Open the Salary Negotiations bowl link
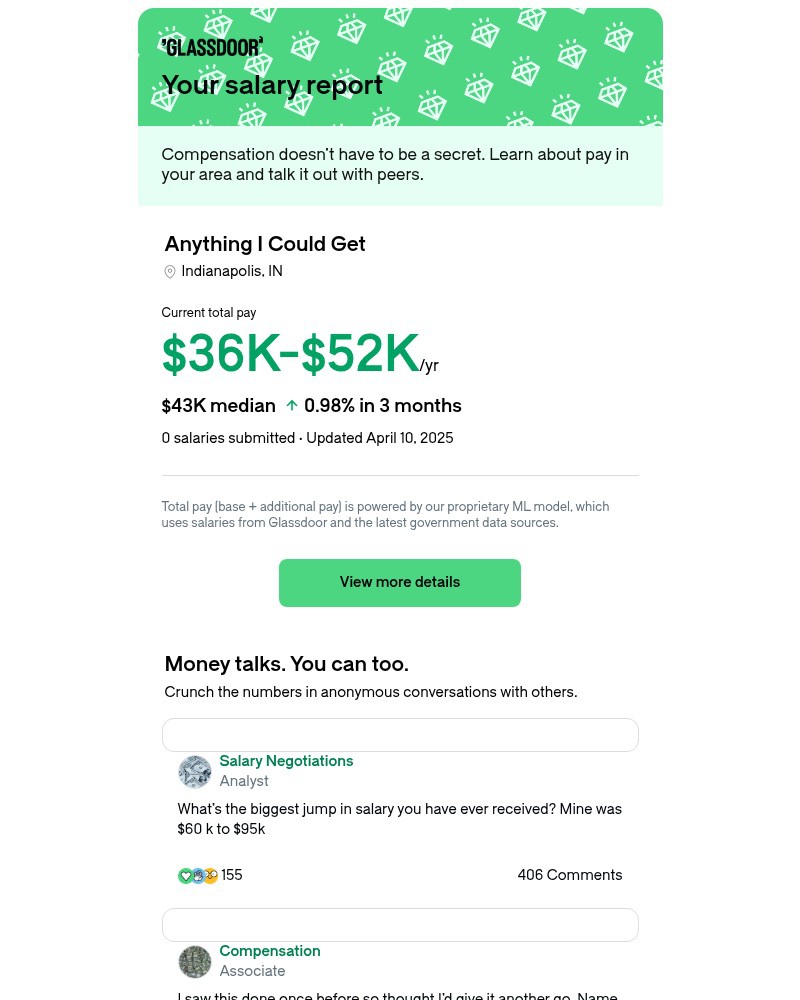The width and height of the screenshot is (800, 1000). (286, 761)
